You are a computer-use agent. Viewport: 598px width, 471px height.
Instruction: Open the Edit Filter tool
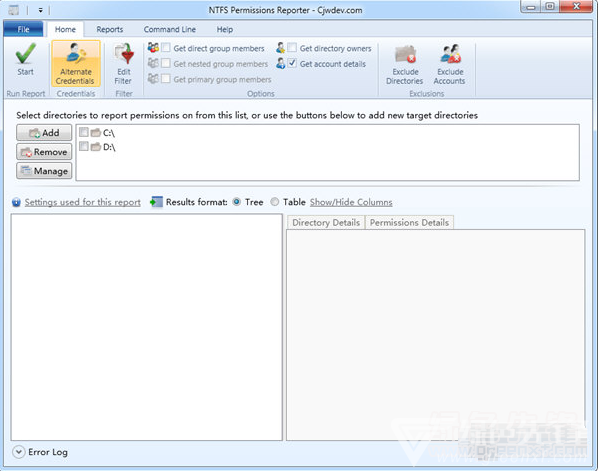pyautogui.click(x=124, y=64)
